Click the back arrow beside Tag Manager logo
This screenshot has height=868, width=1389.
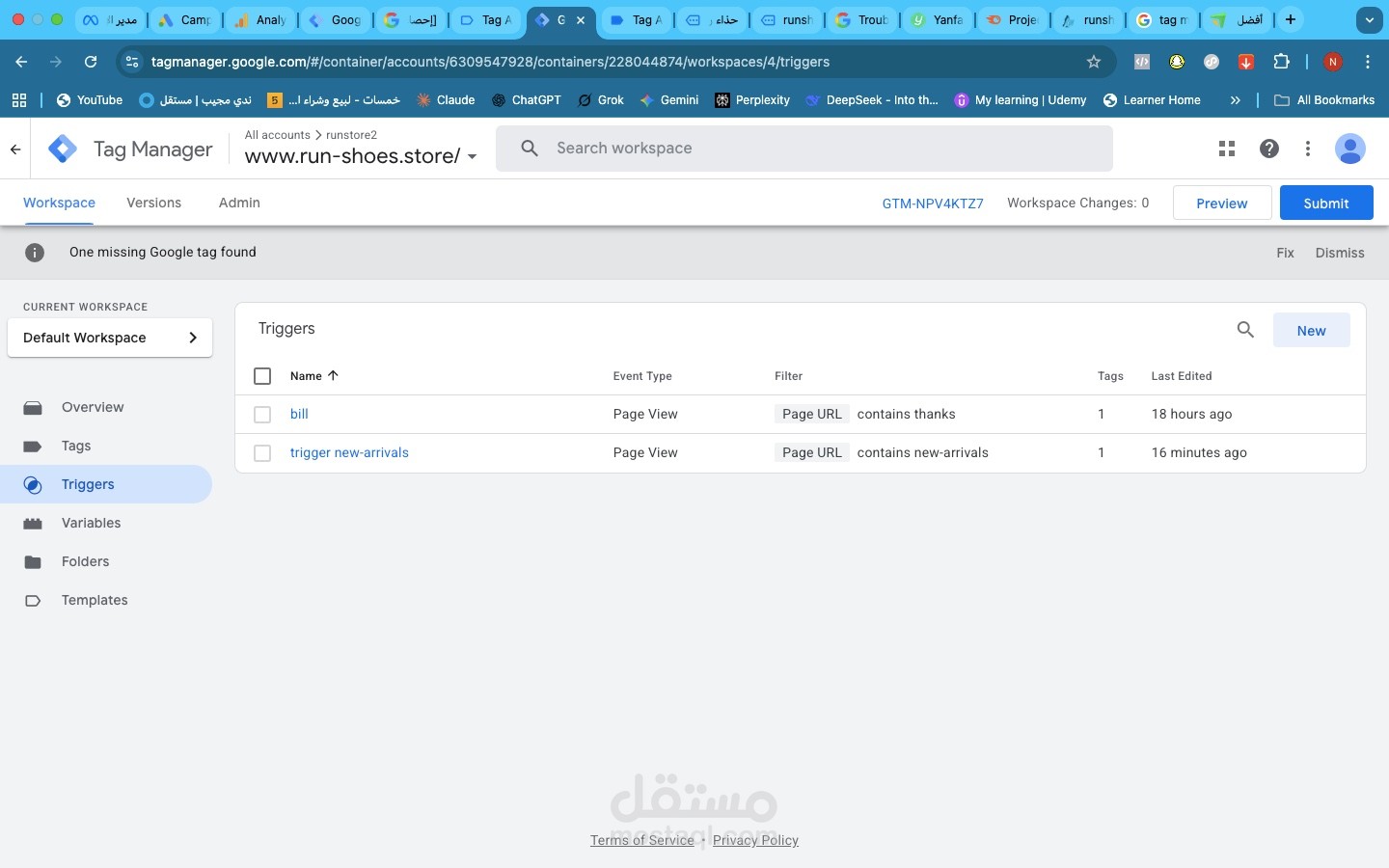(15, 149)
